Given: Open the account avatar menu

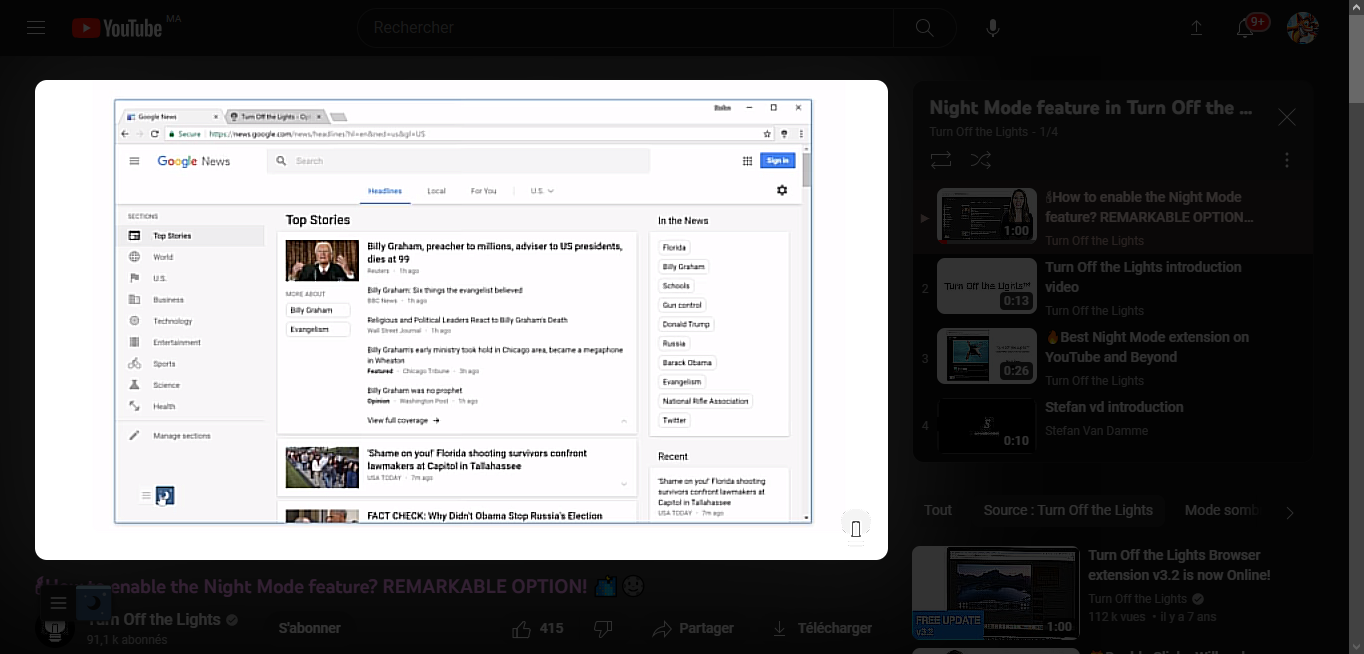Looking at the screenshot, I should click(x=1302, y=28).
